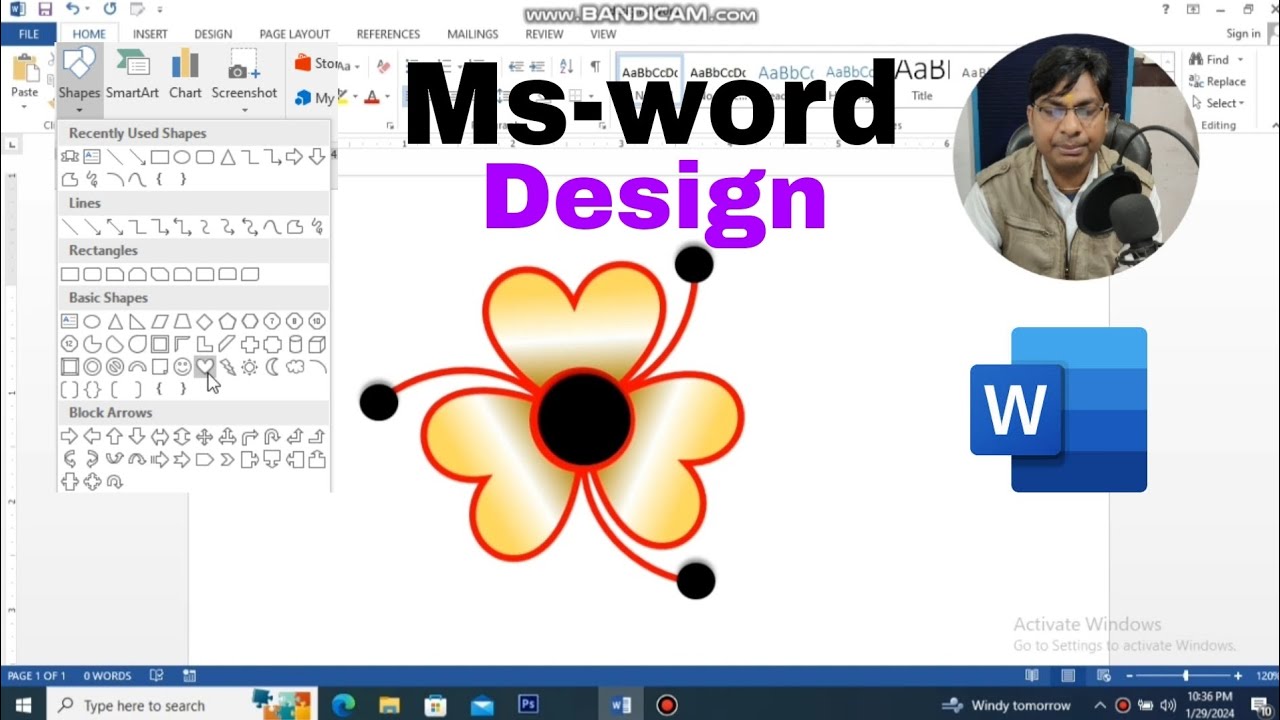This screenshot has width=1280, height=720.
Task: Open File Explorer from the taskbar
Action: coord(389,705)
